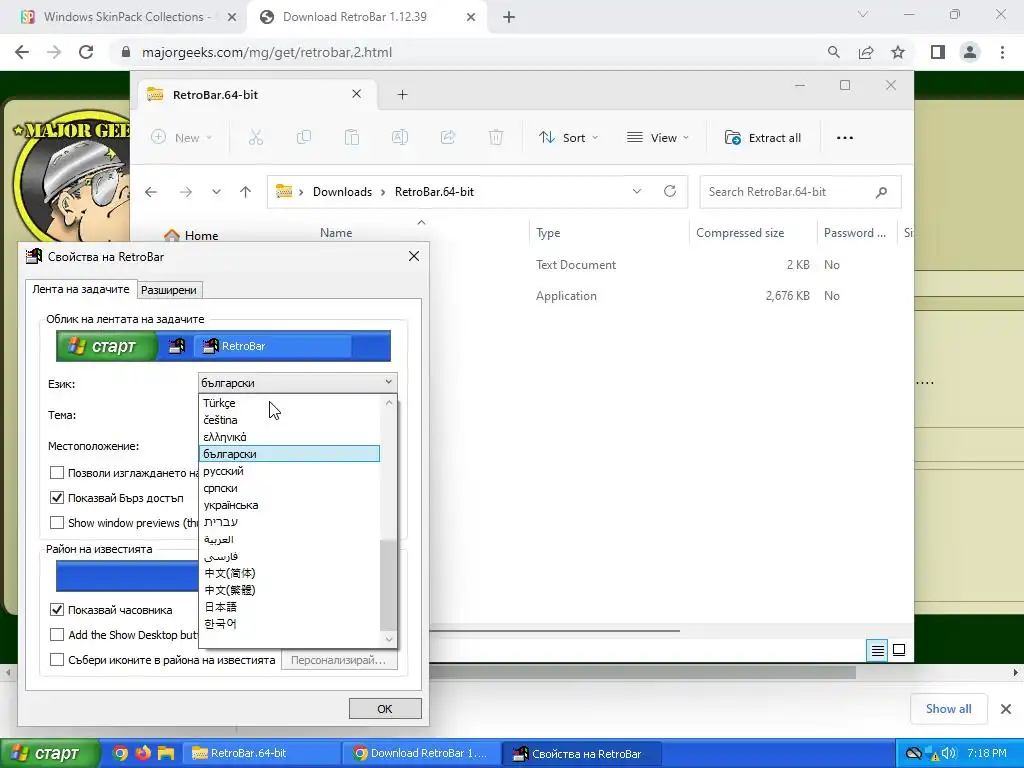Refresh the RetroBar.64-bit folder view
1024x768 pixels.
(x=669, y=191)
